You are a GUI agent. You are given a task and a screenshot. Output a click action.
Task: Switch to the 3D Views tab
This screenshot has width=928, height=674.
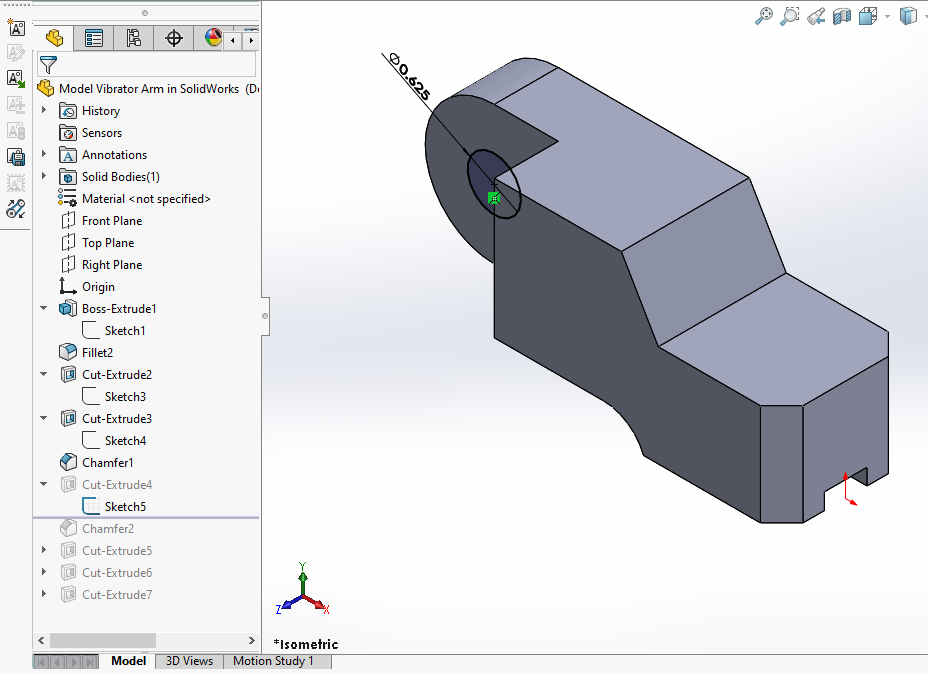(x=189, y=661)
